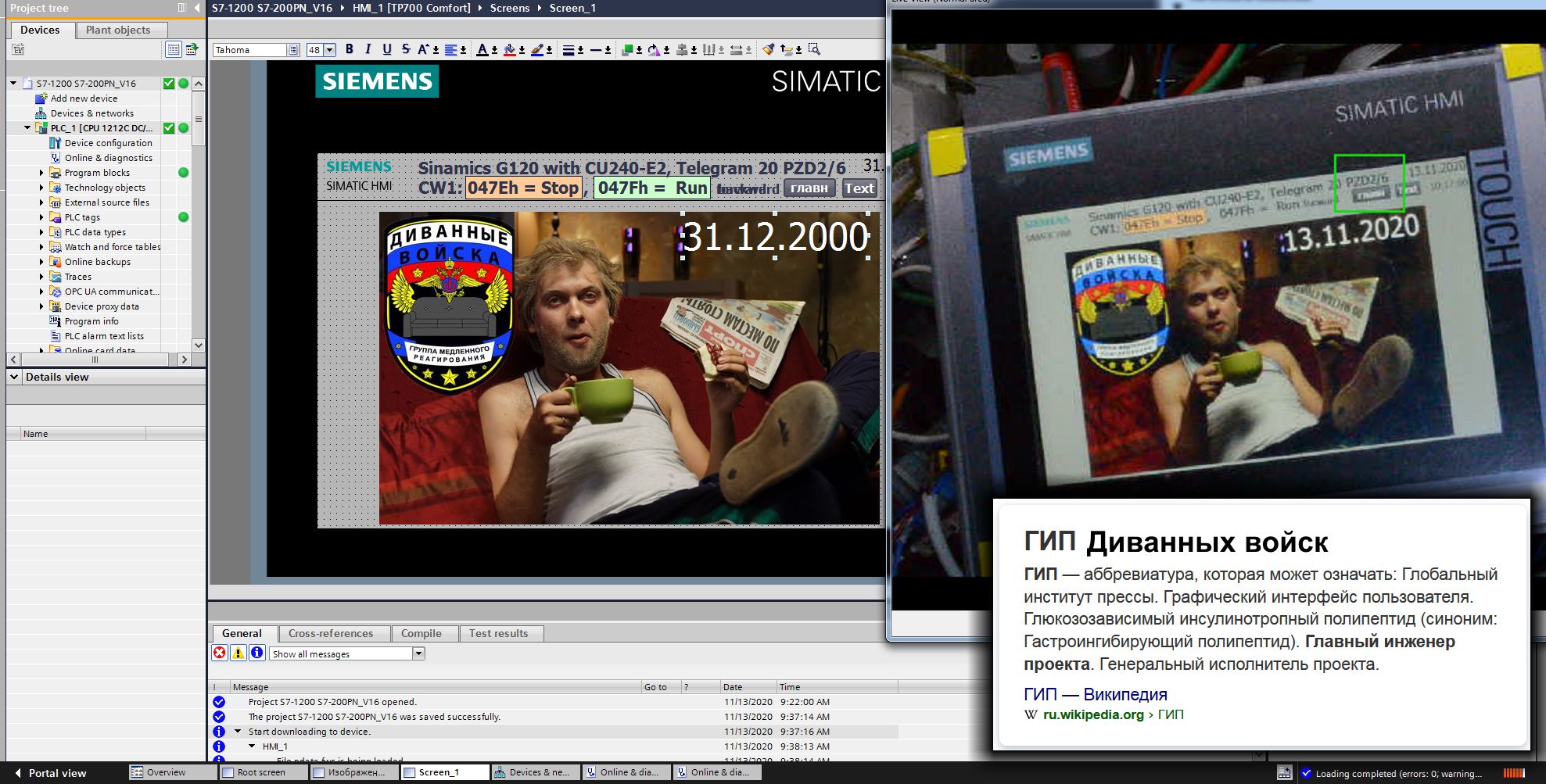Viewport: 1546px width, 784px height.
Task: Click the 'Text' button on HMI screen
Action: click(x=859, y=188)
